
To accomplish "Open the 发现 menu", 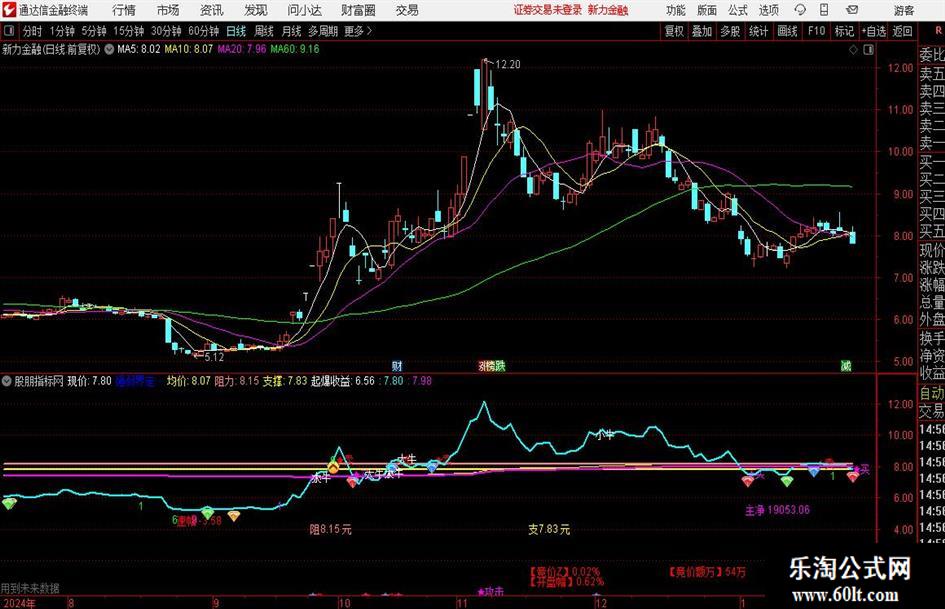I will [x=256, y=10].
